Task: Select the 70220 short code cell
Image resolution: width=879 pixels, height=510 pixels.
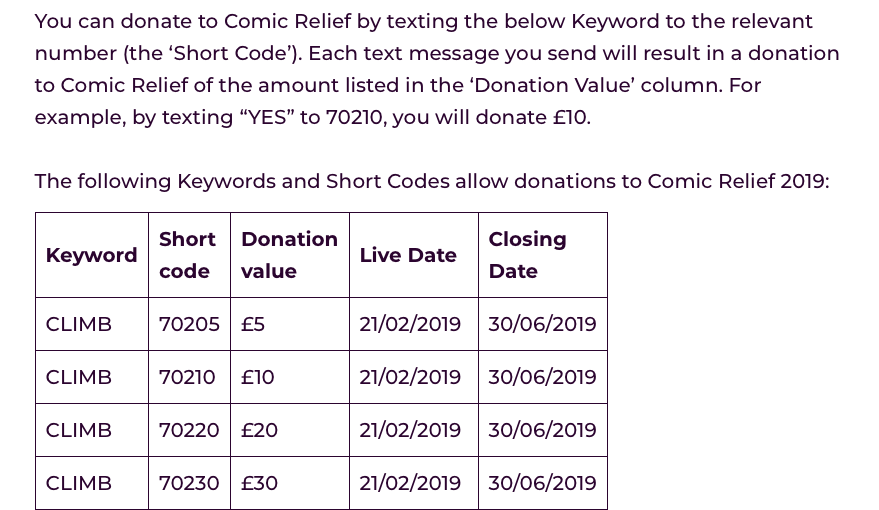Action: pos(189,430)
